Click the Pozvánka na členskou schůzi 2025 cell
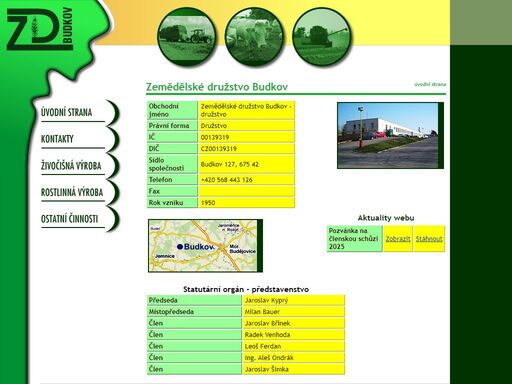This screenshot has width=512, height=384. tap(355, 239)
